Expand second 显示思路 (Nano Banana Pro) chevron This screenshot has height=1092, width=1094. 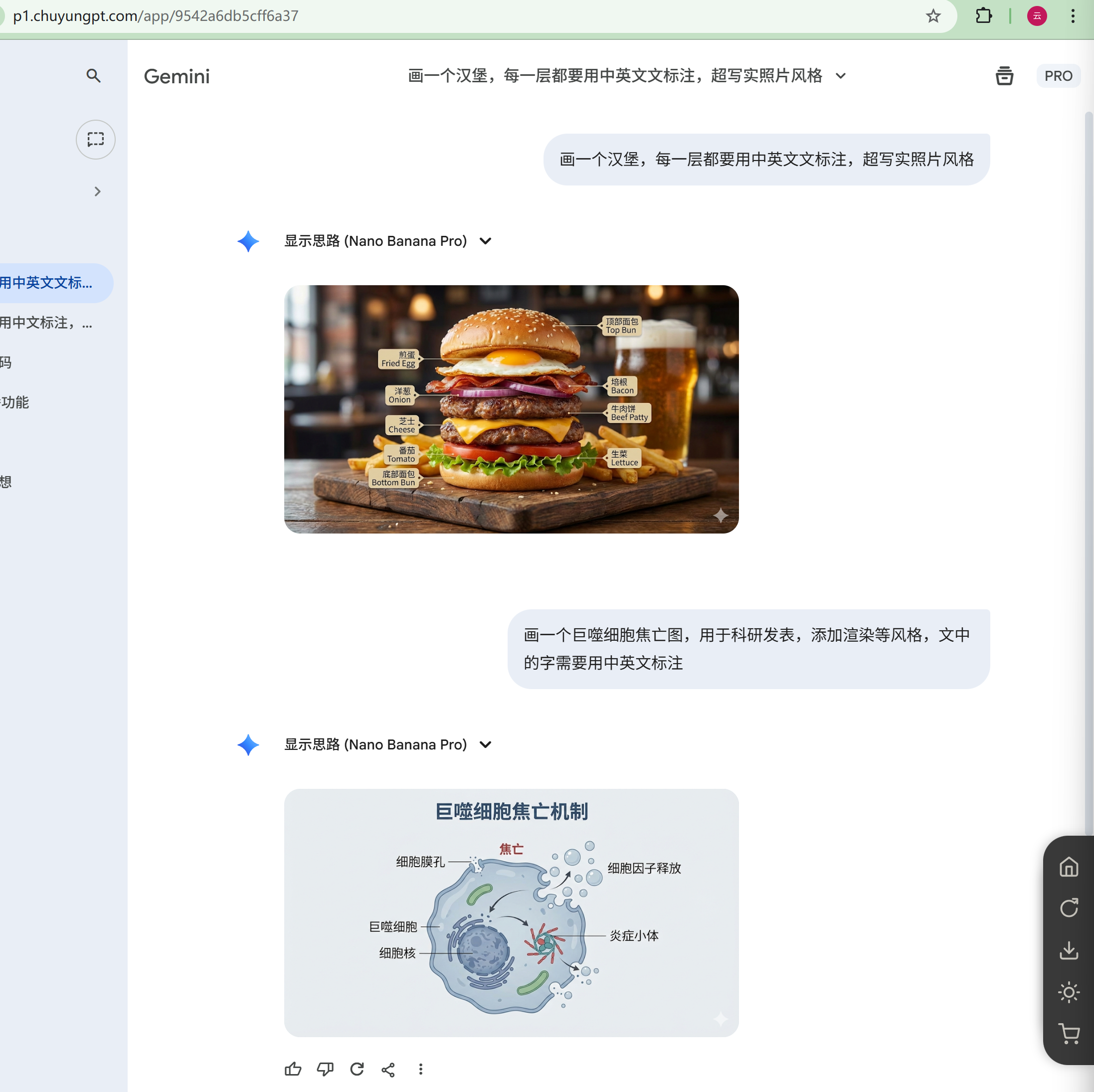click(x=485, y=744)
